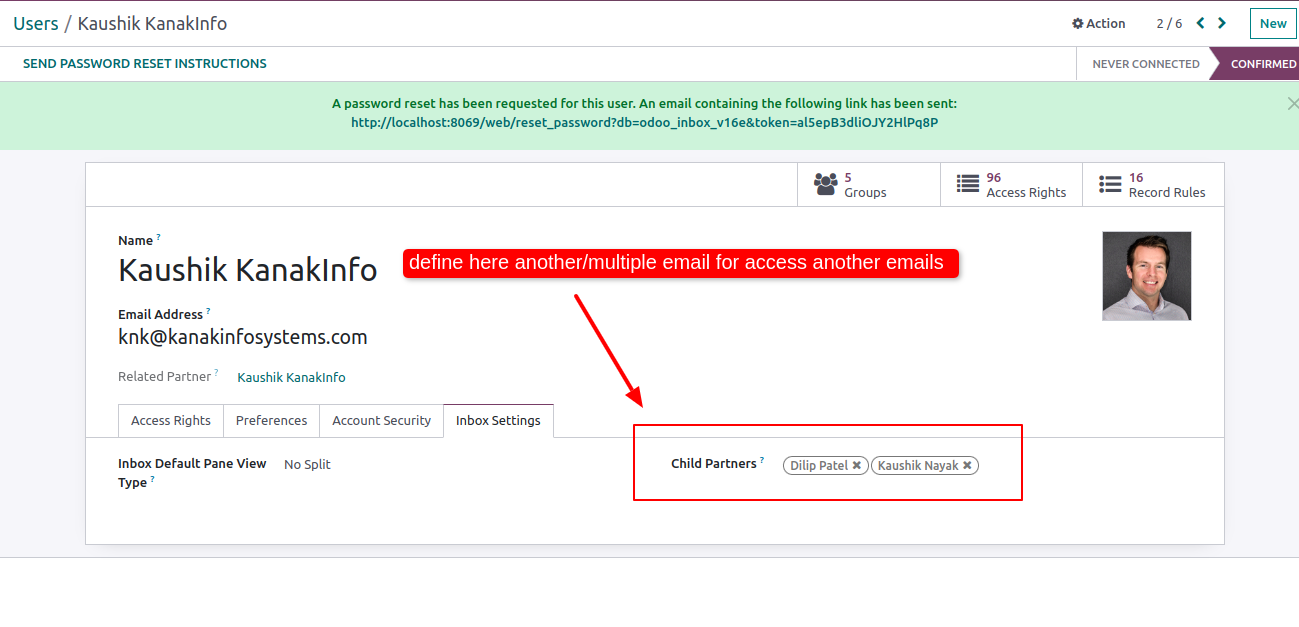Open the Account Security tab
The image size is (1299, 627).
click(381, 421)
